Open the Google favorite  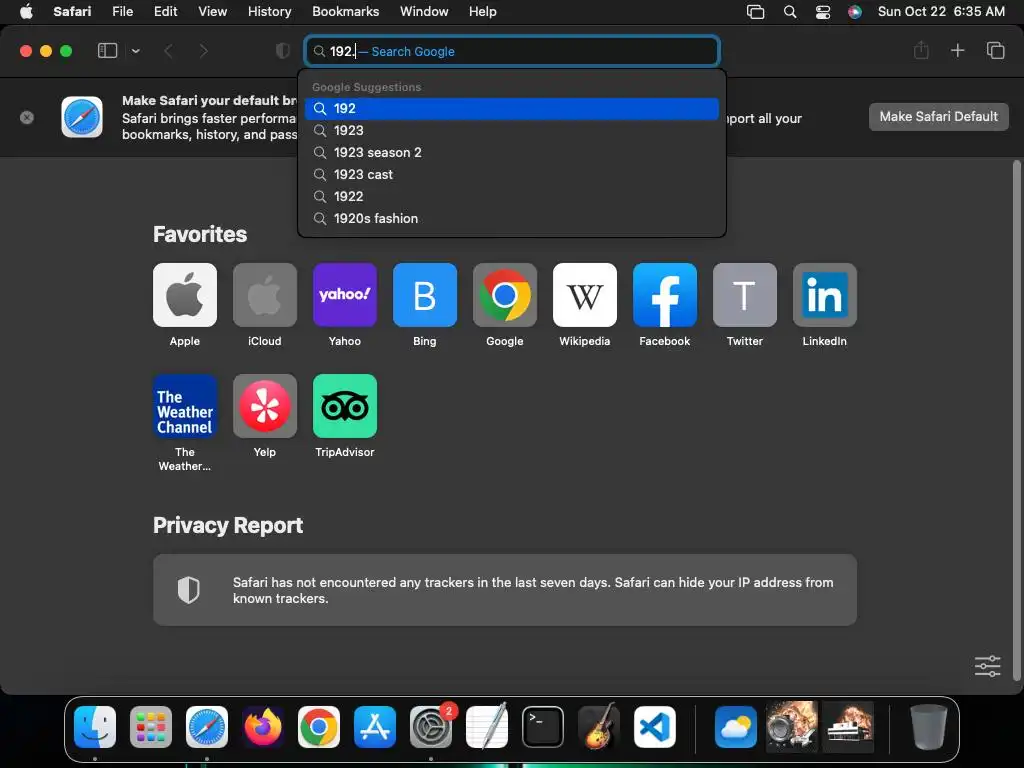point(505,295)
